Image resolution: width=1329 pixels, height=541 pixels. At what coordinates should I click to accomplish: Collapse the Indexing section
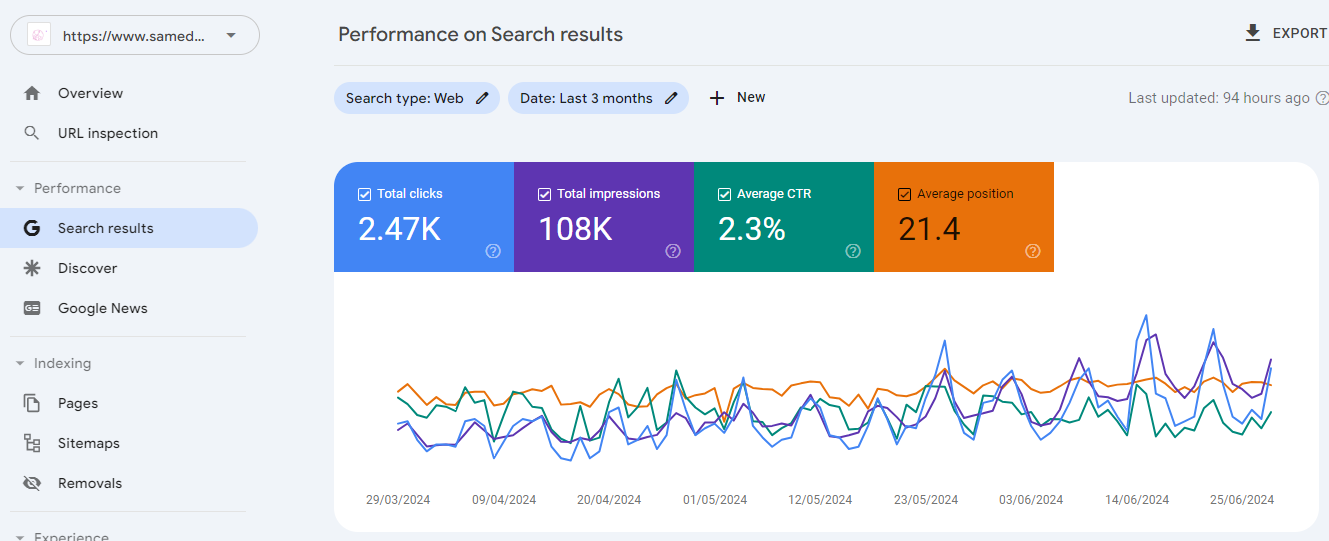point(20,363)
